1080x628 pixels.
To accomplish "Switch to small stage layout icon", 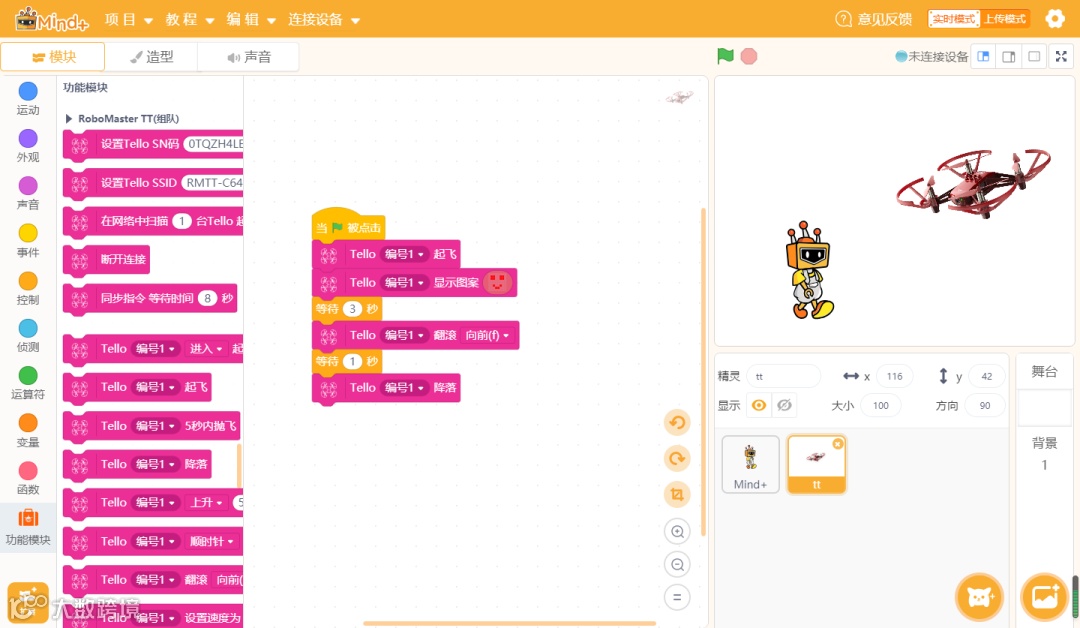I will tap(983, 56).
